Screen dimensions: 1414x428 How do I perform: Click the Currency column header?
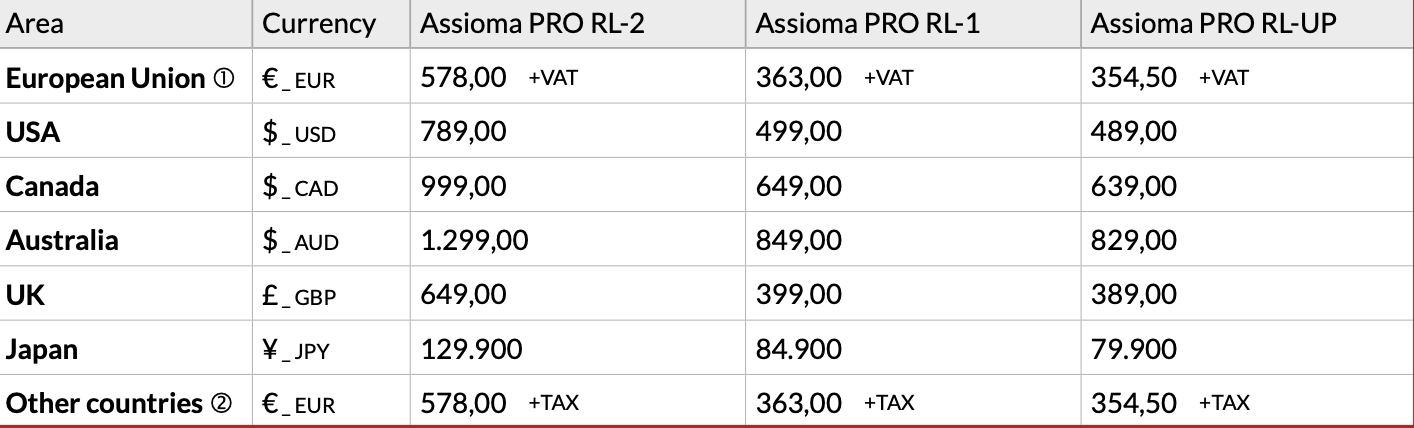319,24
